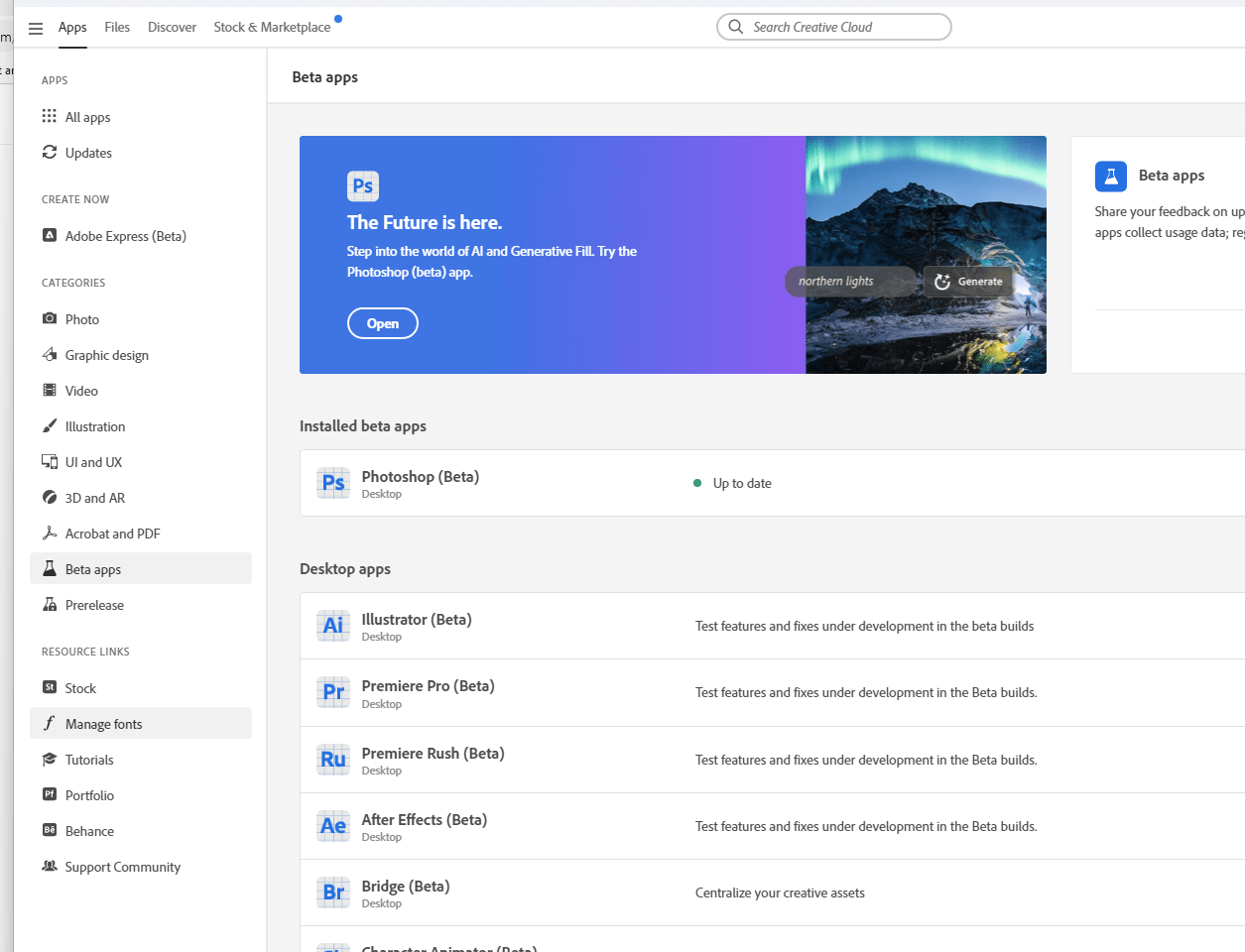Launch Adobe Express (Beta)
Image resolution: width=1245 pixels, height=952 pixels.
click(125, 235)
